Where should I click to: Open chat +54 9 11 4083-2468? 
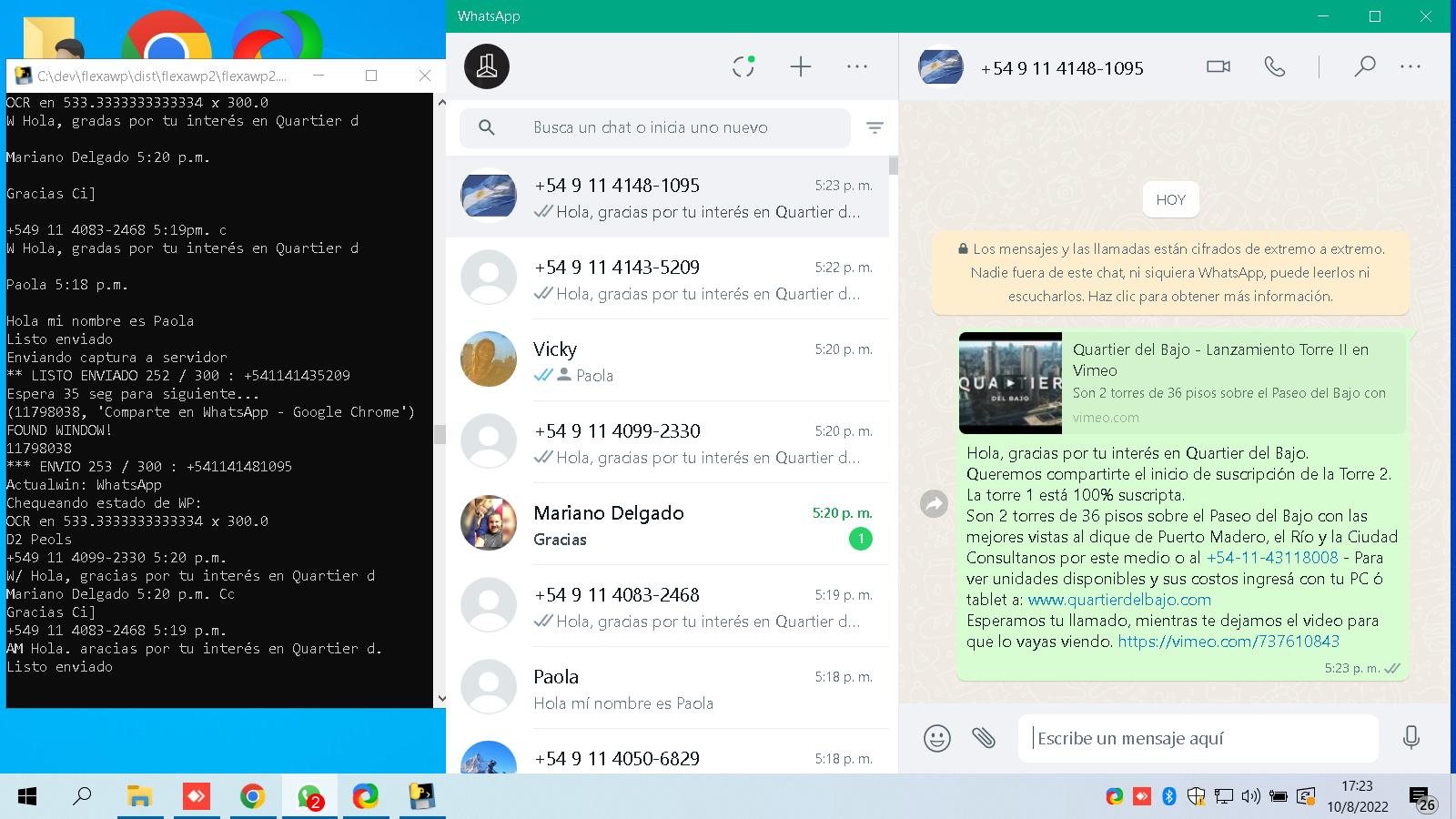pyautogui.click(x=667, y=606)
